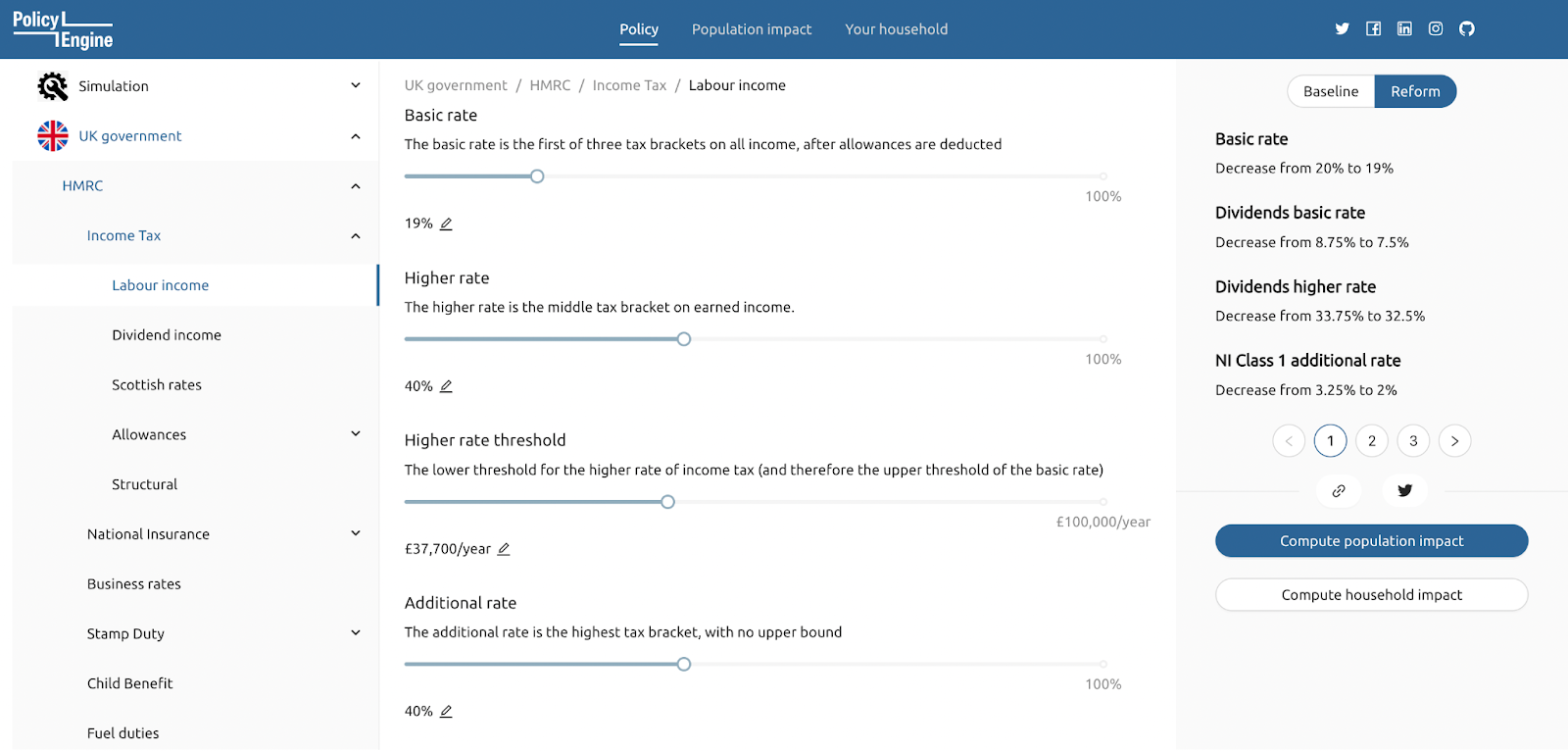The height and width of the screenshot is (751, 1568).
Task: Click the Higher rate threshold slider handle
Action: [667, 502]
